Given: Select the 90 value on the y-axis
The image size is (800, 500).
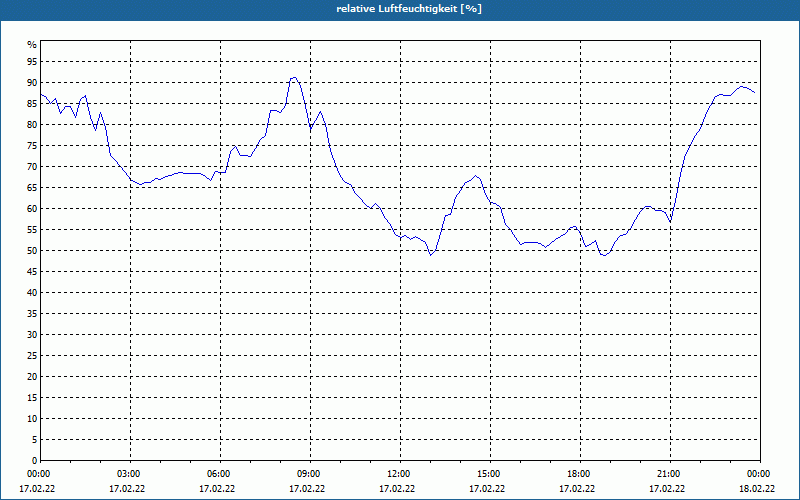Looking at the screenshot, I should click(x=32, y=83).
